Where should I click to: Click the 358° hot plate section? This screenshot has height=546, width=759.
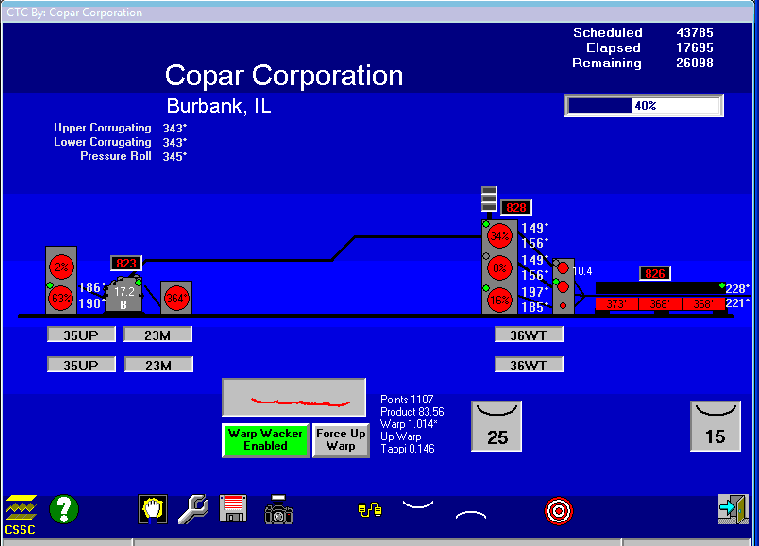point(704,304)
